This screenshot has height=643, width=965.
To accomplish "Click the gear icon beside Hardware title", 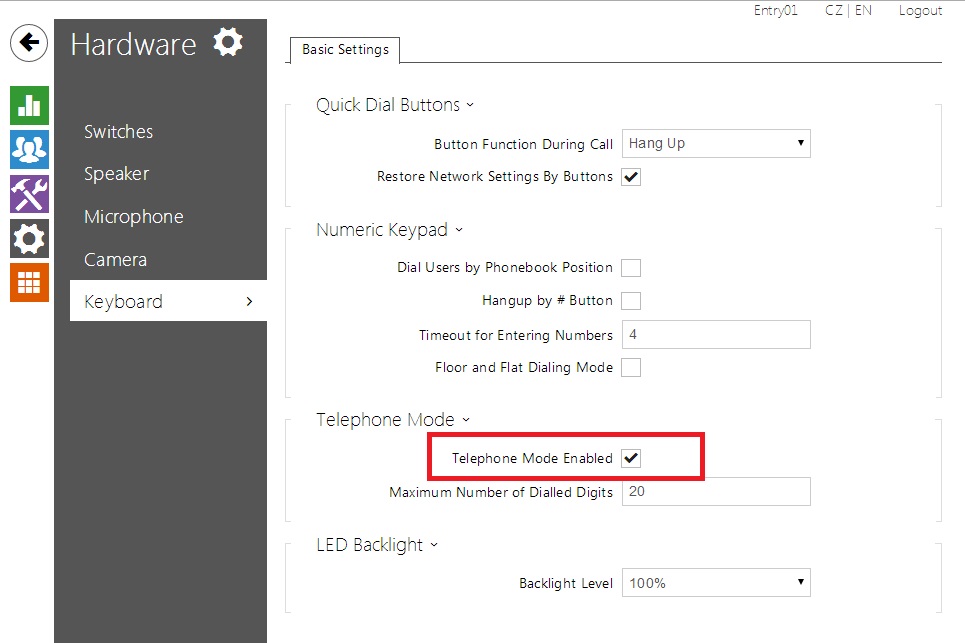I will pos(228,43).
